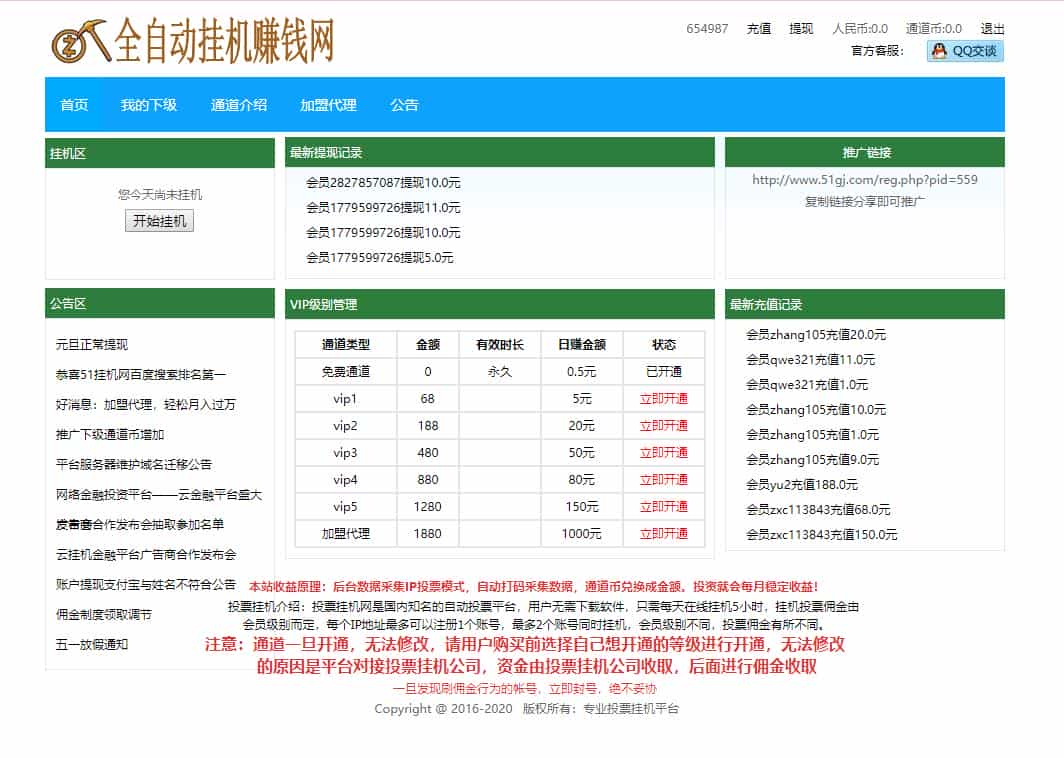This screenshot has height=759, width=1064.
Task: Click the 人民币:0.0 balance
Action: [860, 28]
